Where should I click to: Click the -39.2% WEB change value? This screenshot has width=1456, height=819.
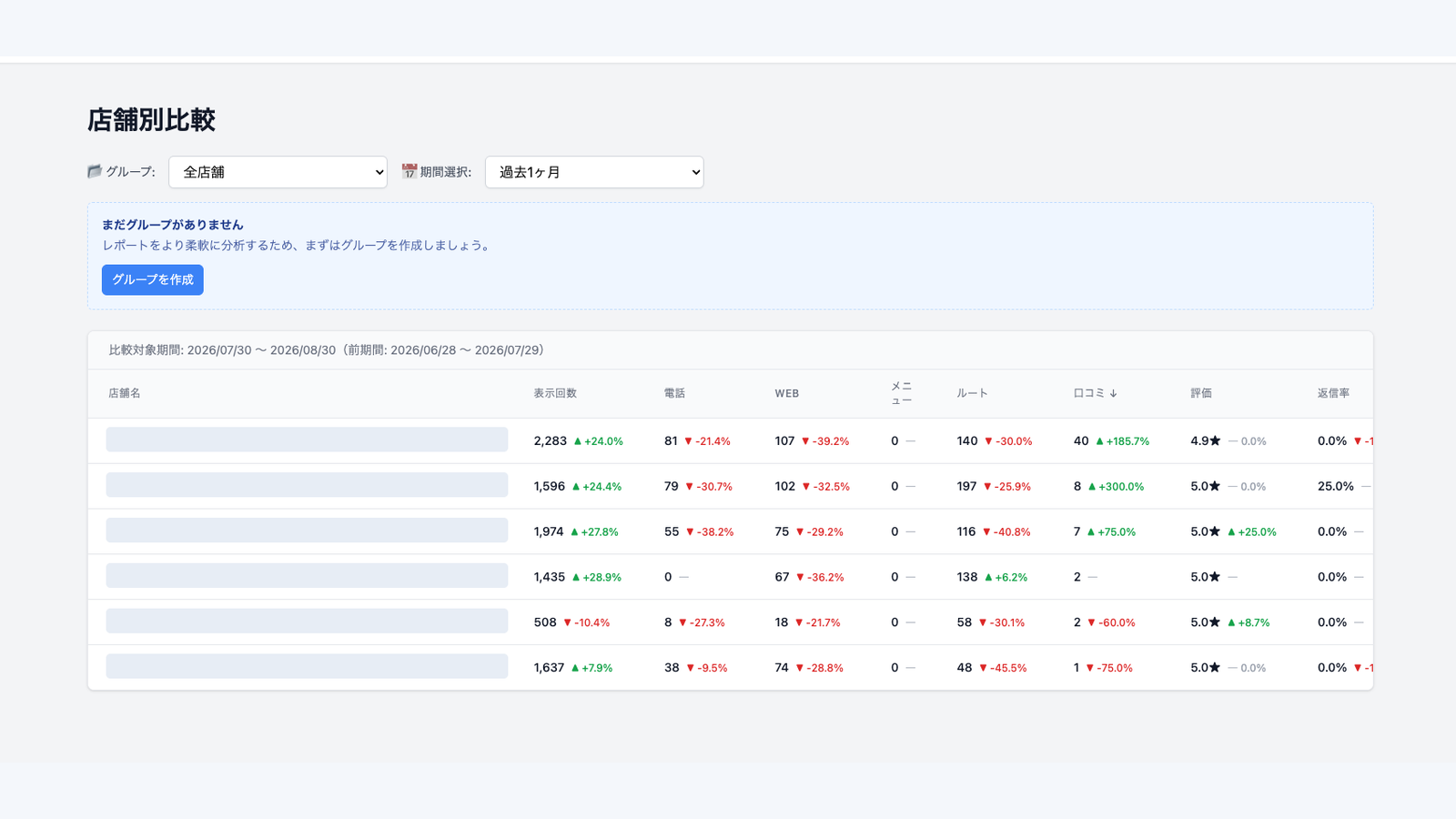click(825, 441)
